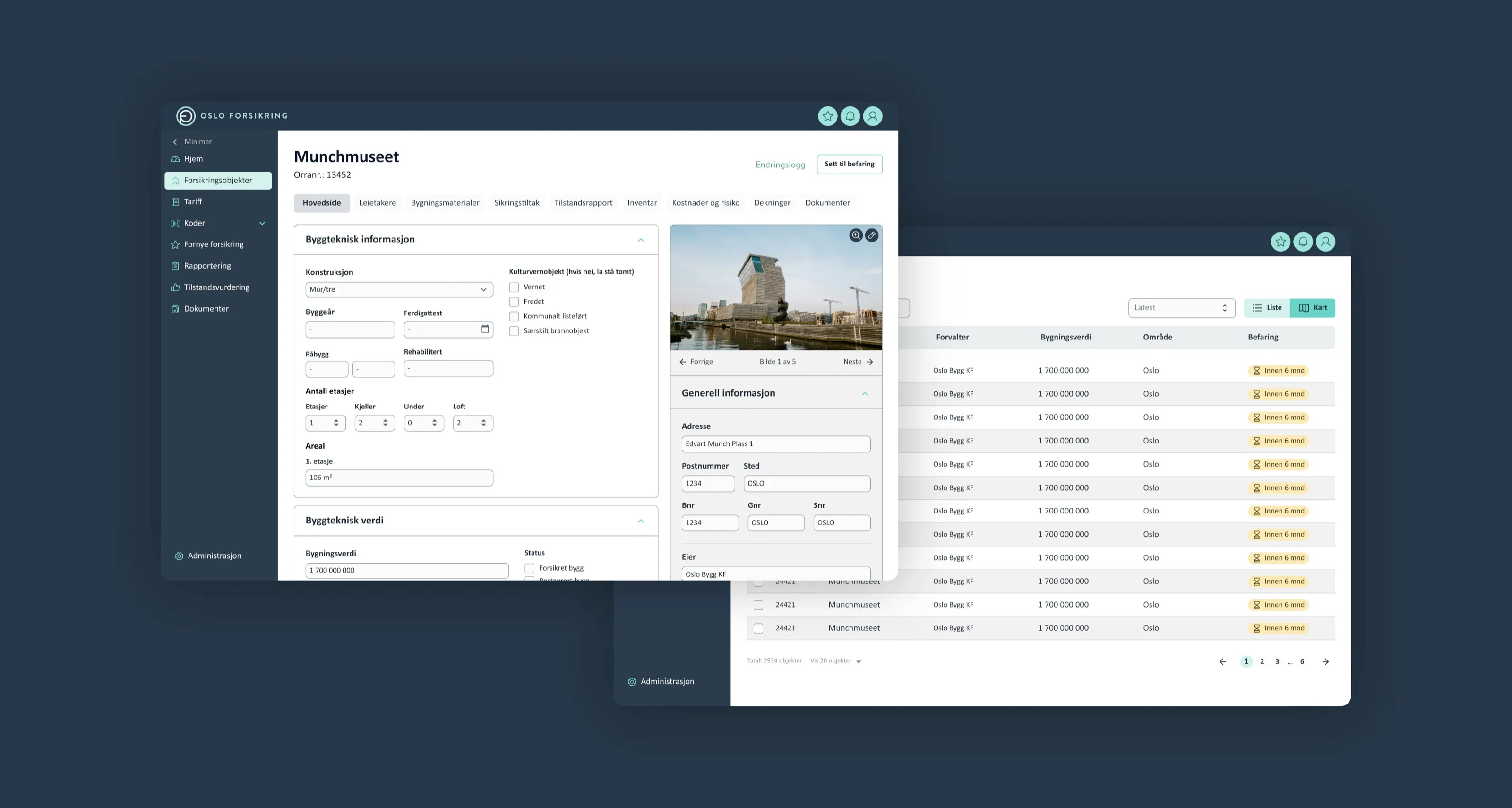Image resolution: width=1512 pixels, height=808 pixels.
Task: Switch to the Sikringstiltak tab
Action: (516, 203)
